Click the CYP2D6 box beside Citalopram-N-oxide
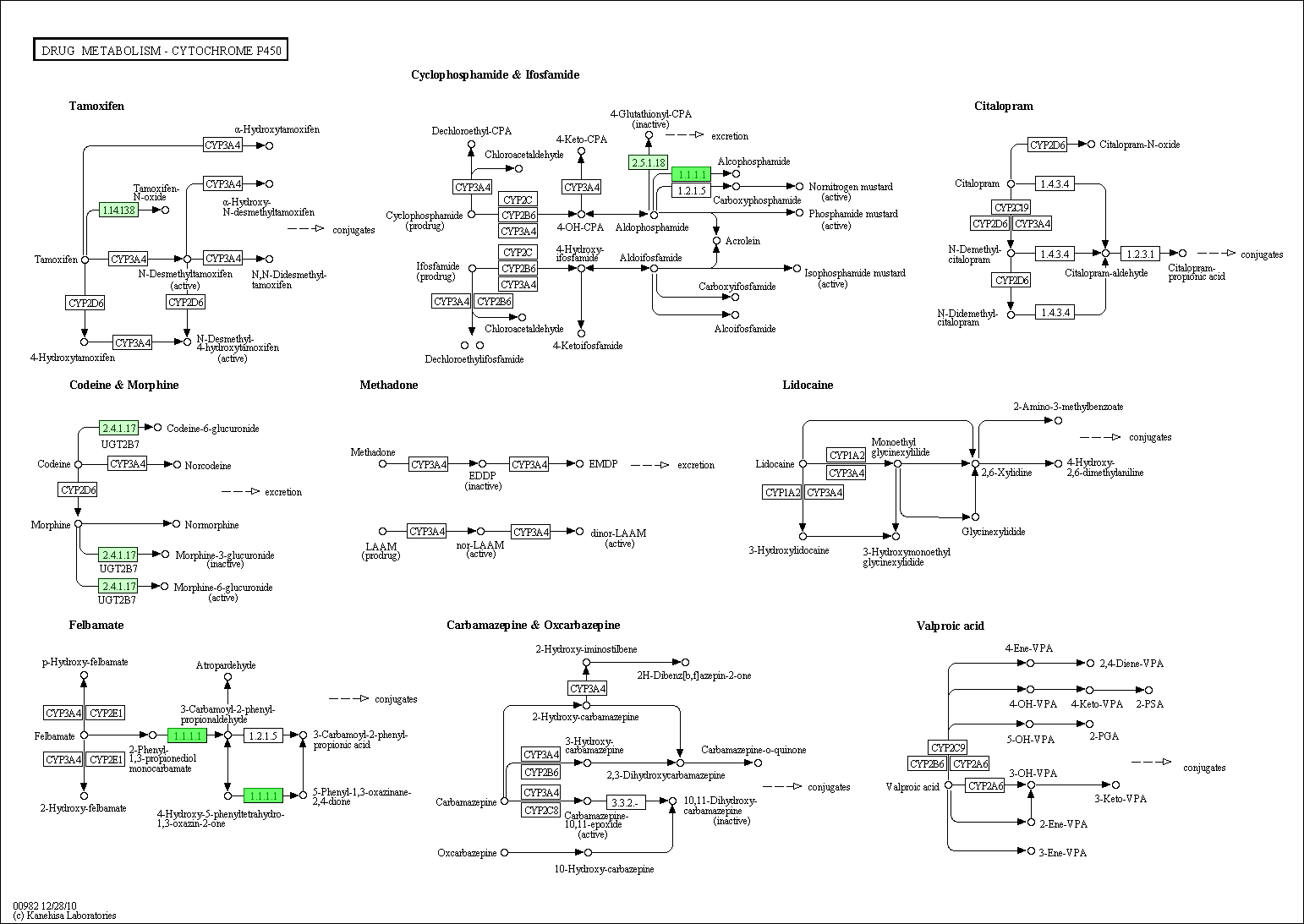 click(1049, 145)
